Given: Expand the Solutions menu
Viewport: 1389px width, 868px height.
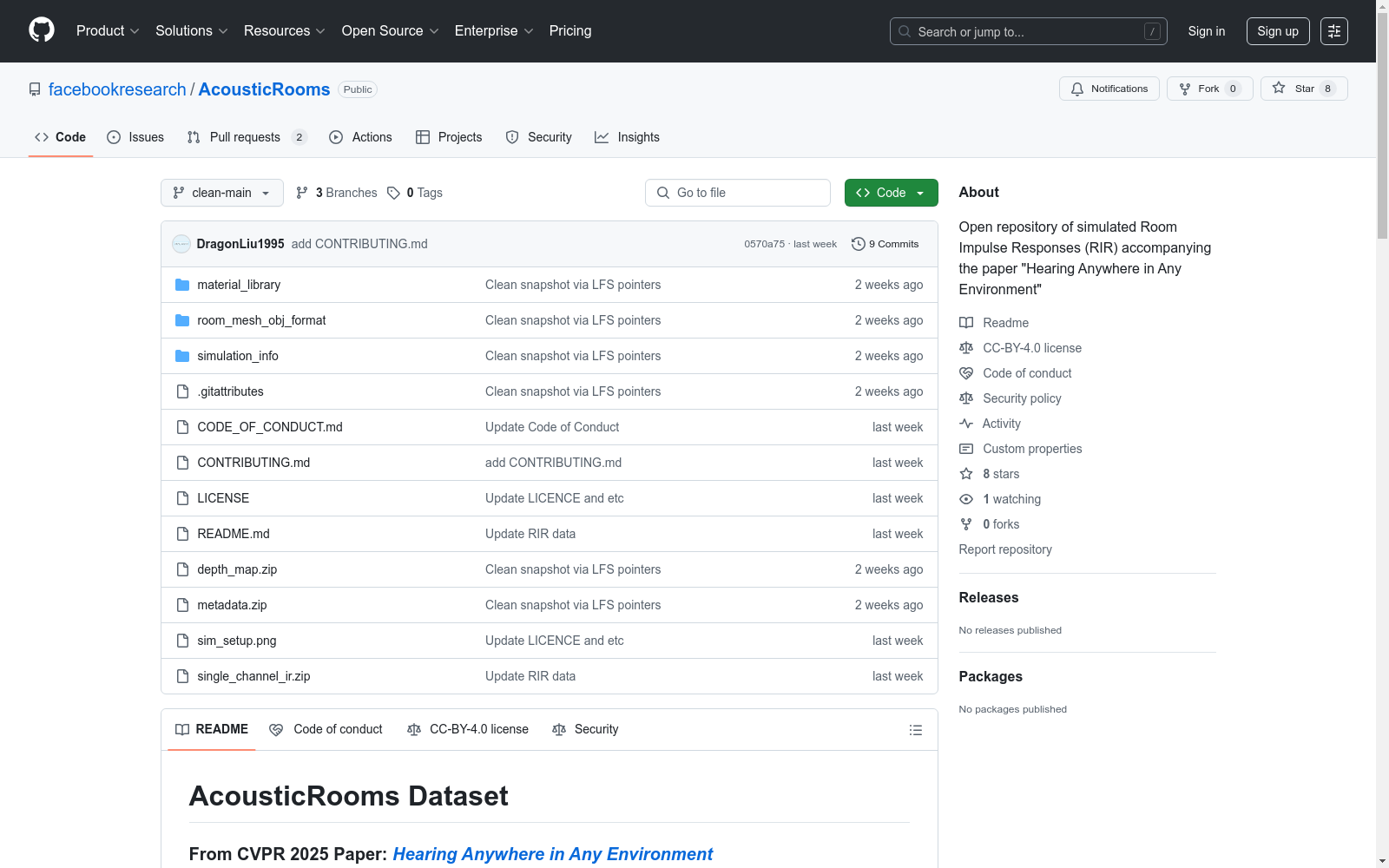Looking at the screenshot, I should (192, 31).
